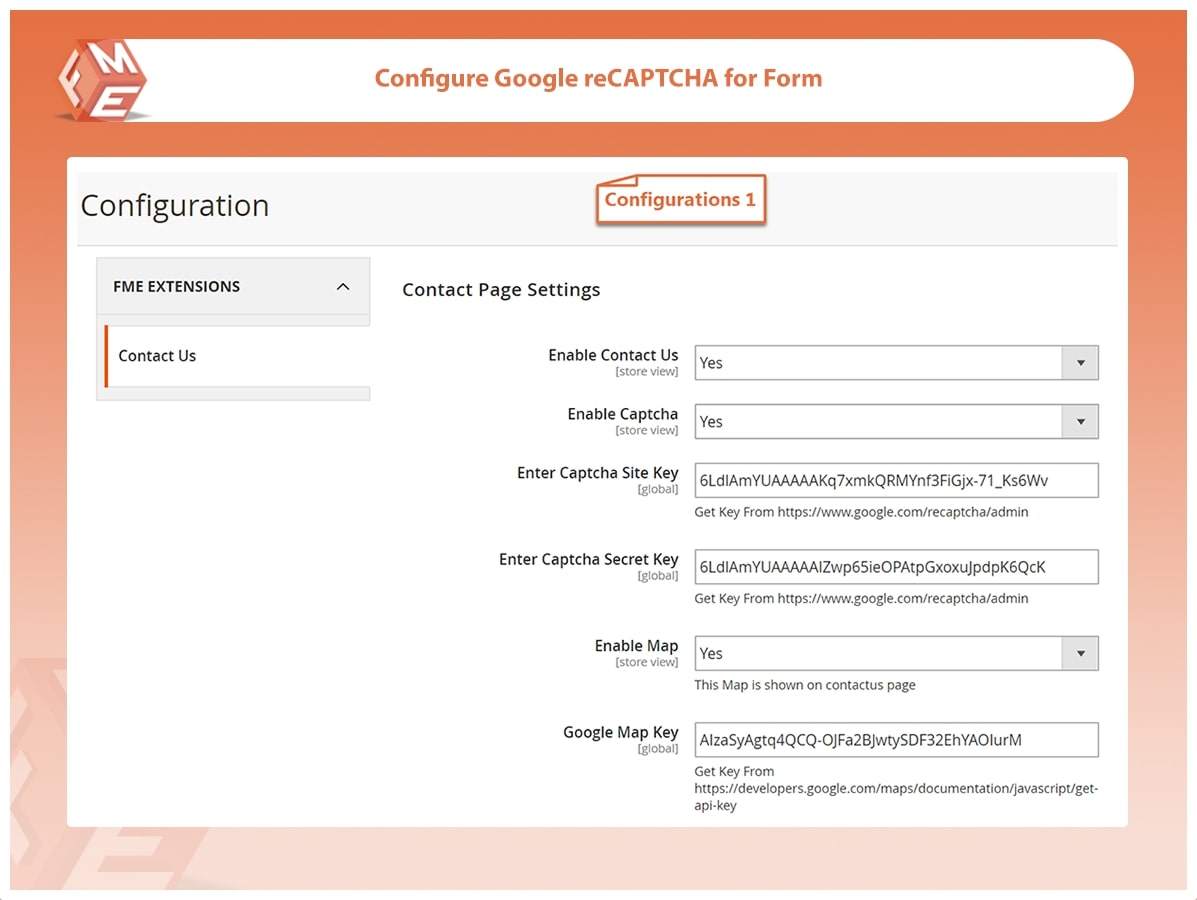The height and width of the screenshot is (900, 1197).
Task: Click the FME EXTENSIONS header label
Action: point(179,287)
